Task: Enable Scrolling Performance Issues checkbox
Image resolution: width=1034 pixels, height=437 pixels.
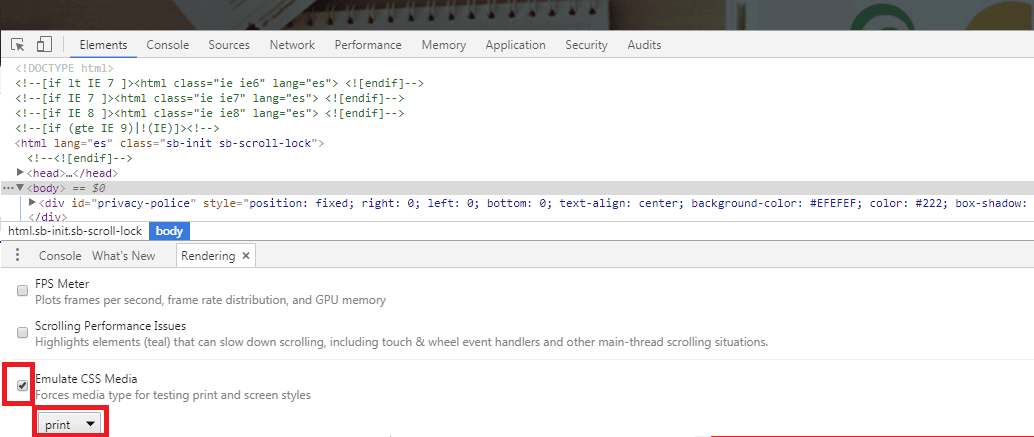Action: [22, 332]
